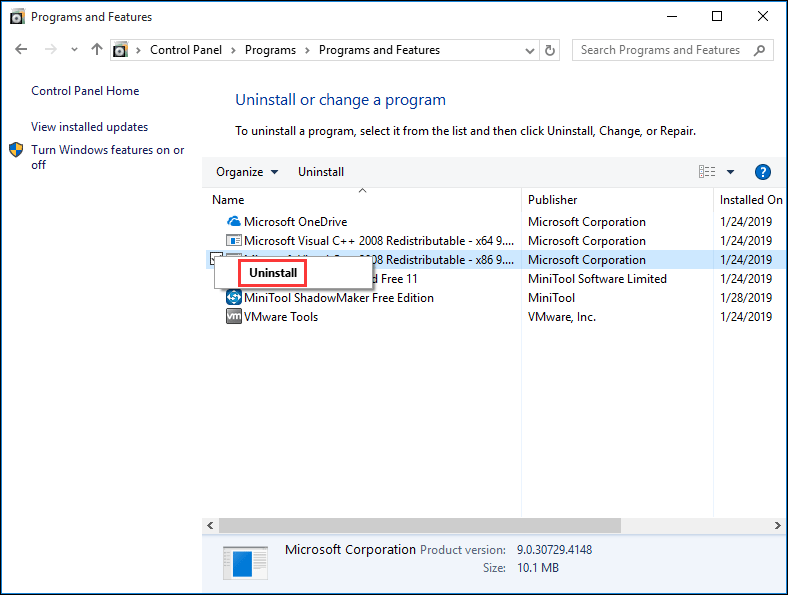Click the Microsoft OneDrive cloud icon
This screenshot has width=788, height=595.
click(234, 222)
